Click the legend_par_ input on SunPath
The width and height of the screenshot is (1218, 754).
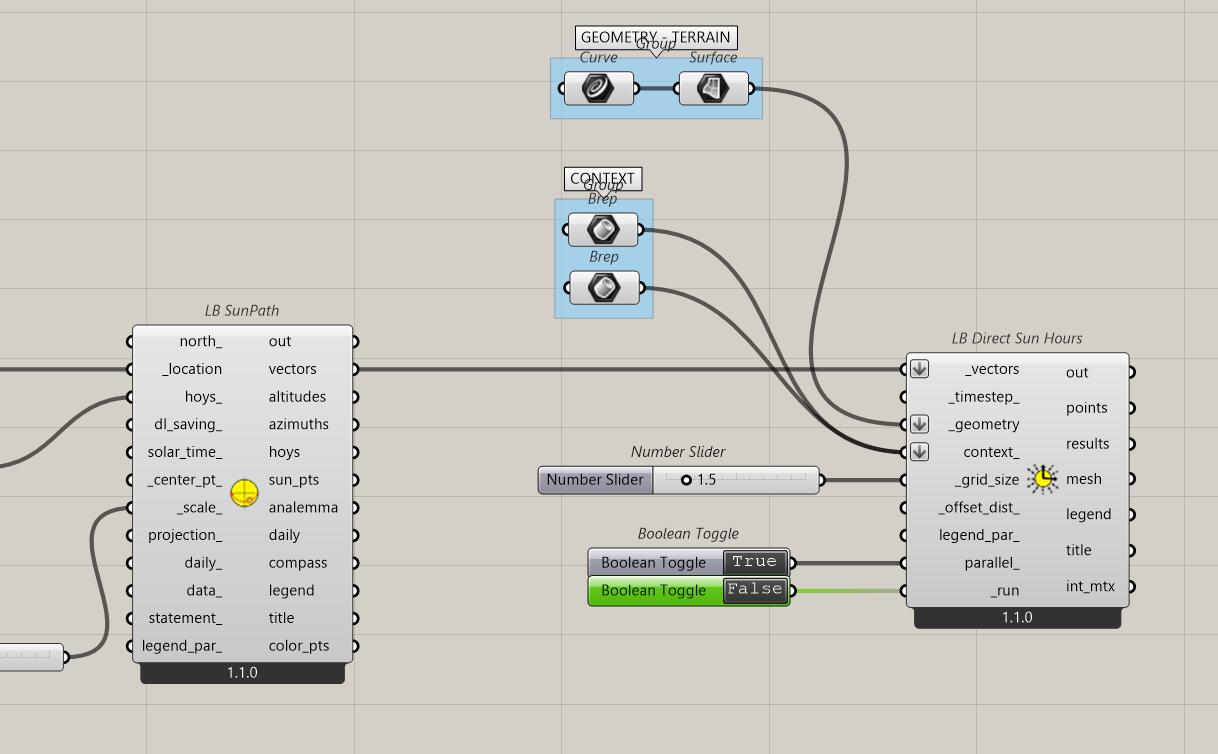click(x=182, y=646)
